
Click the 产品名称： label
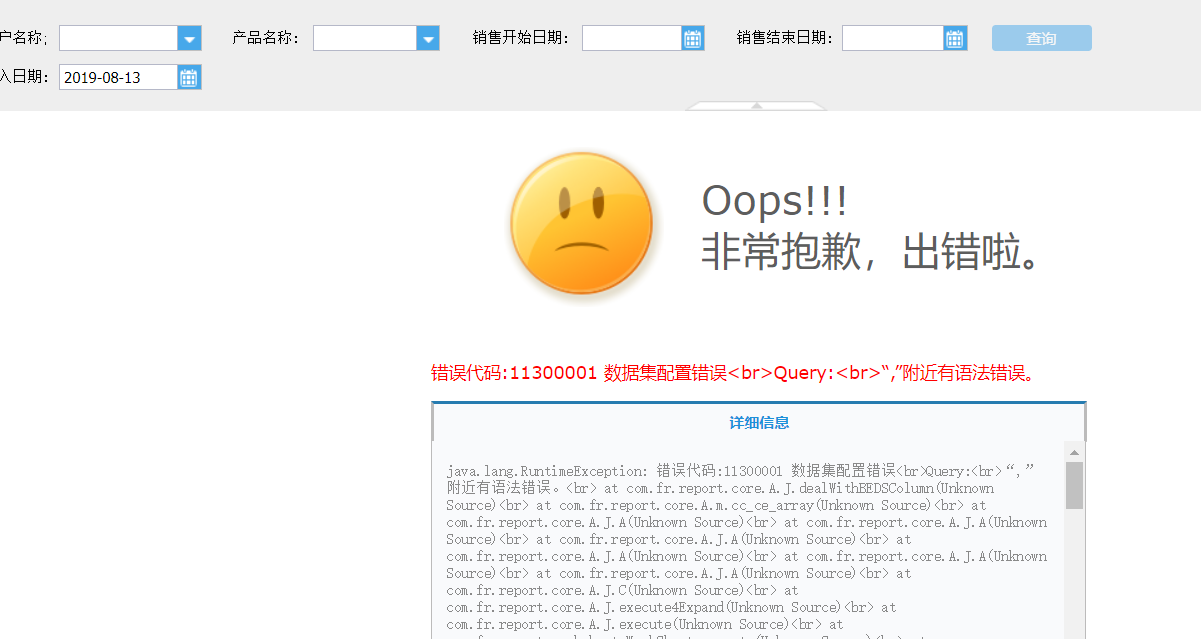coord(267,38)
